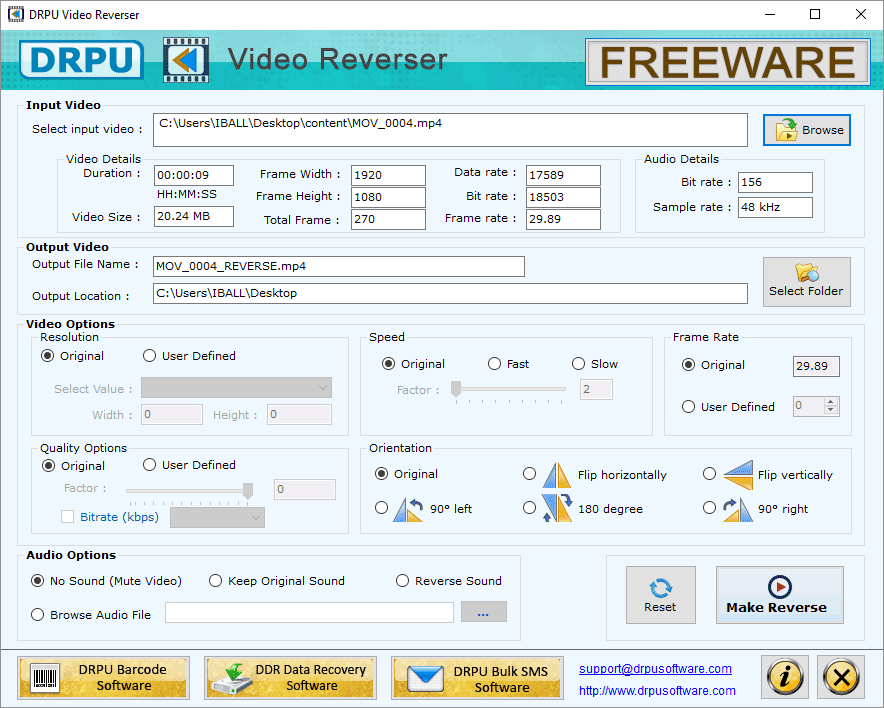Click the Output Location field

[450, 294]
